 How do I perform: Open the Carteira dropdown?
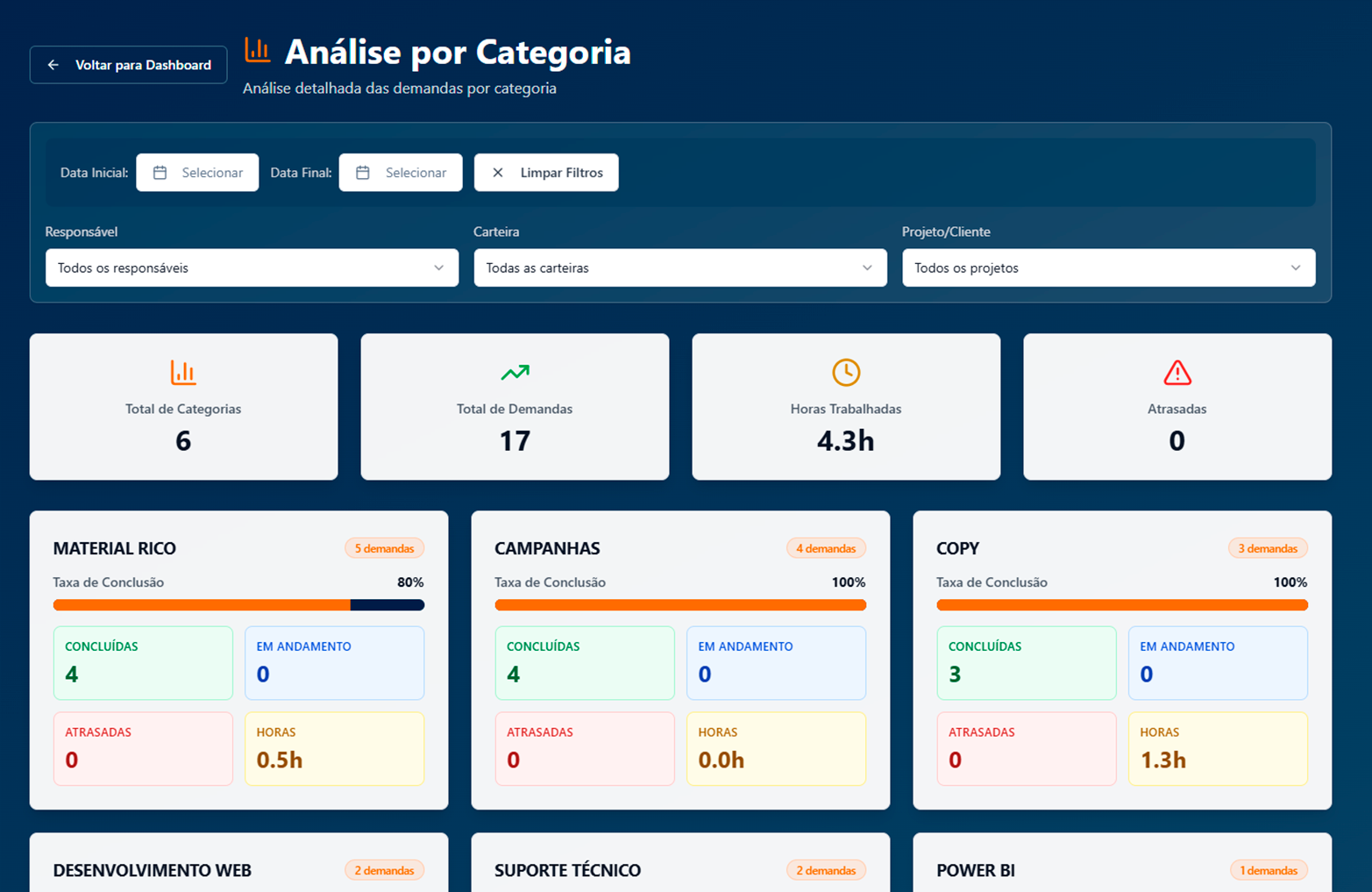click(680, 268)
